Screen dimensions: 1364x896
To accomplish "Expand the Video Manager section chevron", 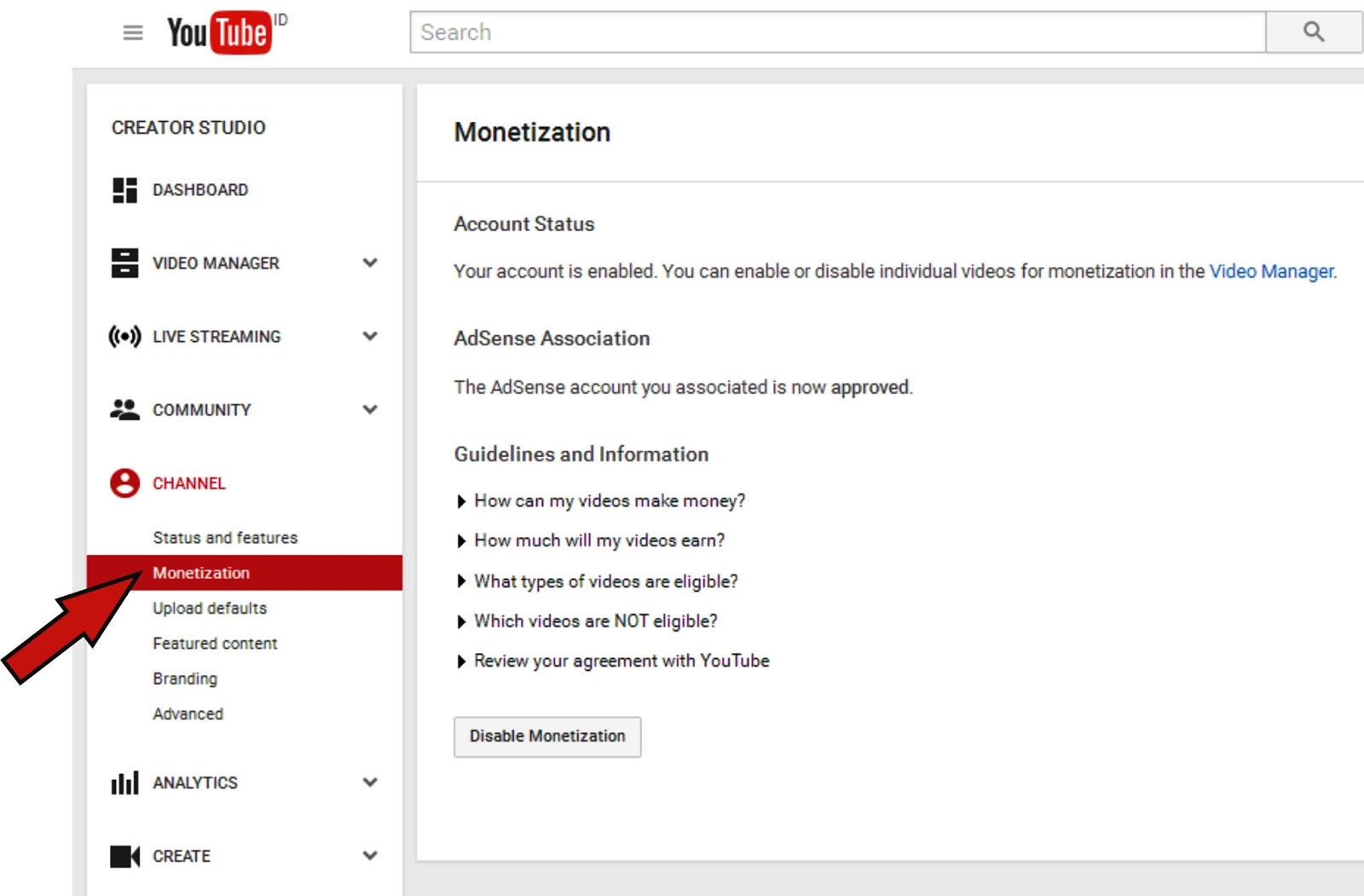I will tap(370, 263).
